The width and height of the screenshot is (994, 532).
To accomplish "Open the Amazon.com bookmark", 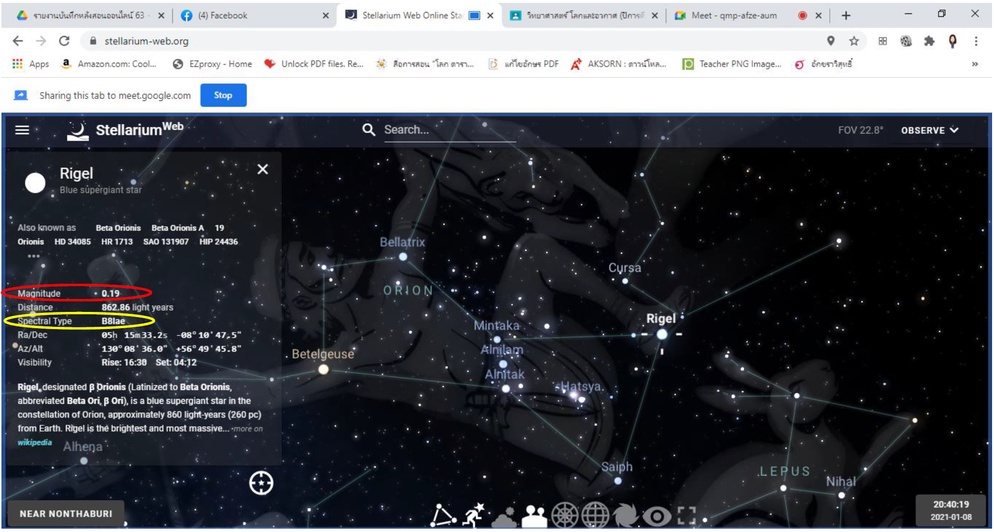I will (x=110, y=64).
